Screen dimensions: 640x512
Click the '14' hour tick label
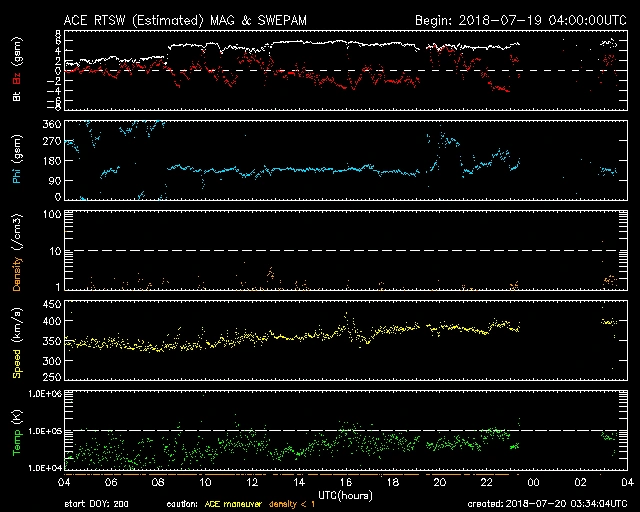[x=299, y=483]
